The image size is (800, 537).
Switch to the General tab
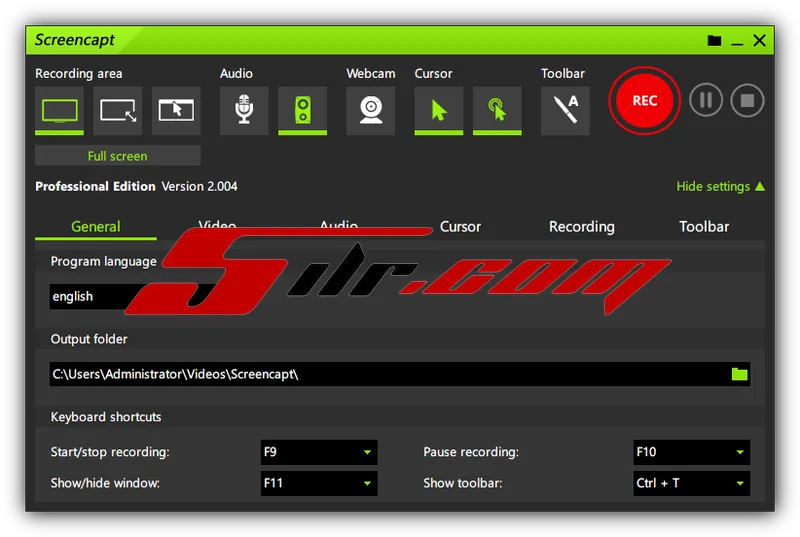96,227
